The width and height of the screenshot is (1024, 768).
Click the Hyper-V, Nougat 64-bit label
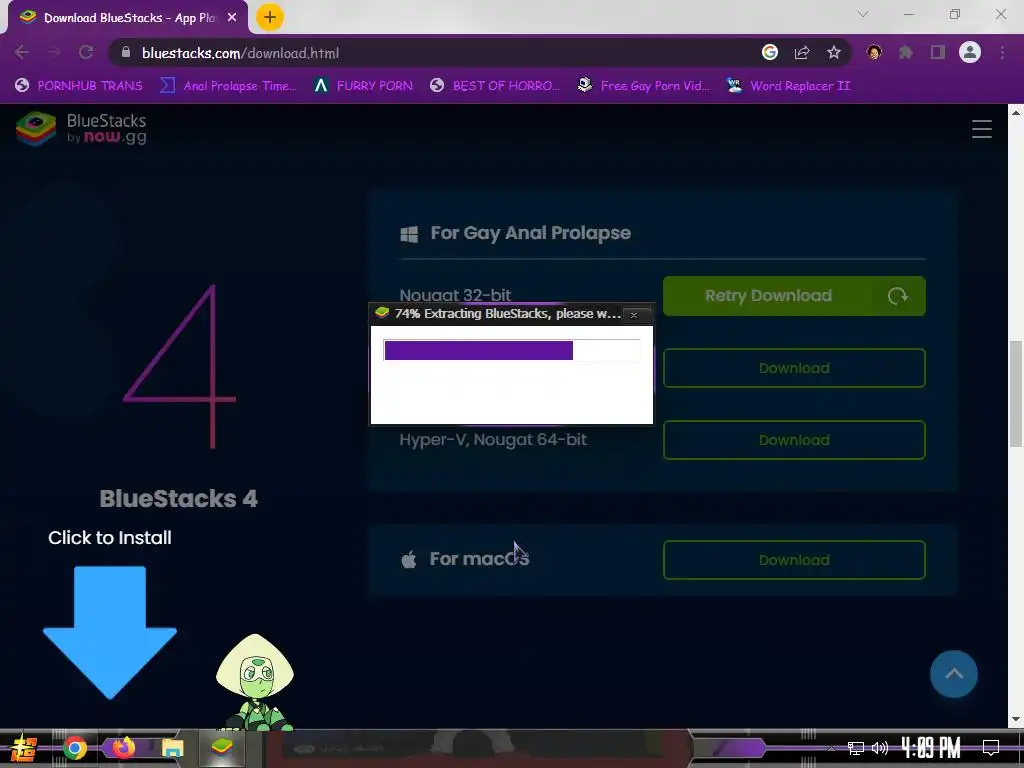[x=493, y=440]
